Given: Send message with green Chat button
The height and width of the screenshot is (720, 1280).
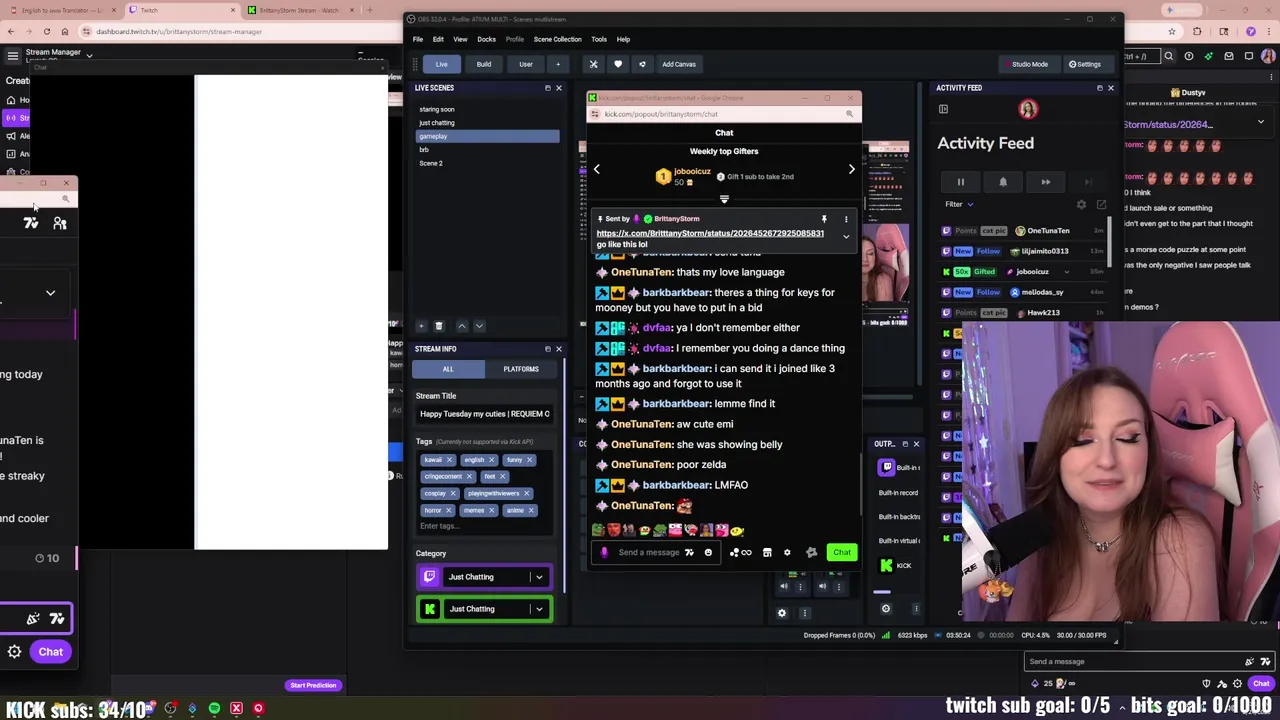Looking at the screenshot, I should 842,552.
